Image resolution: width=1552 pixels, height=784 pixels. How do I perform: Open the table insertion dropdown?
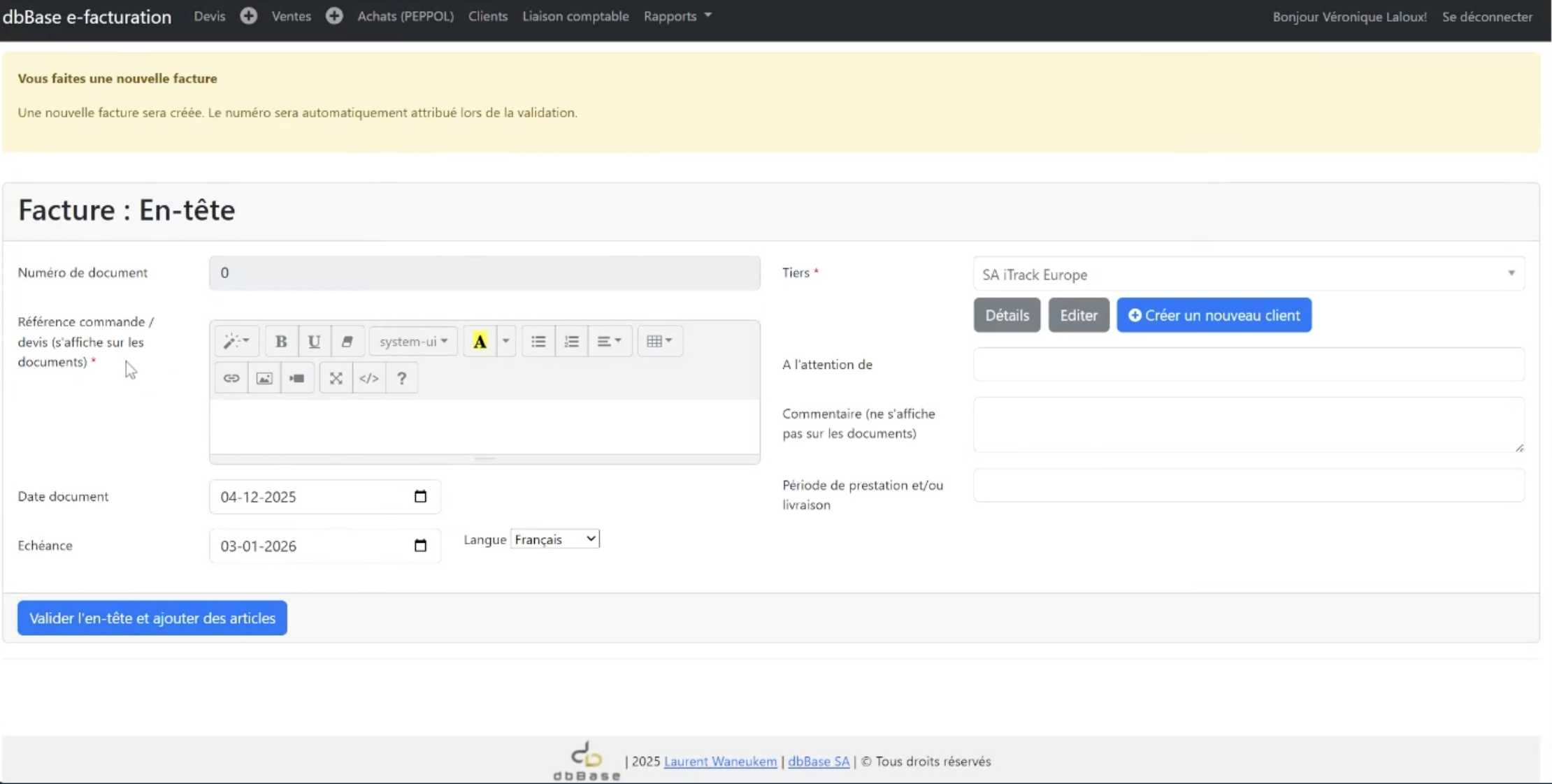tap(659, 341)
